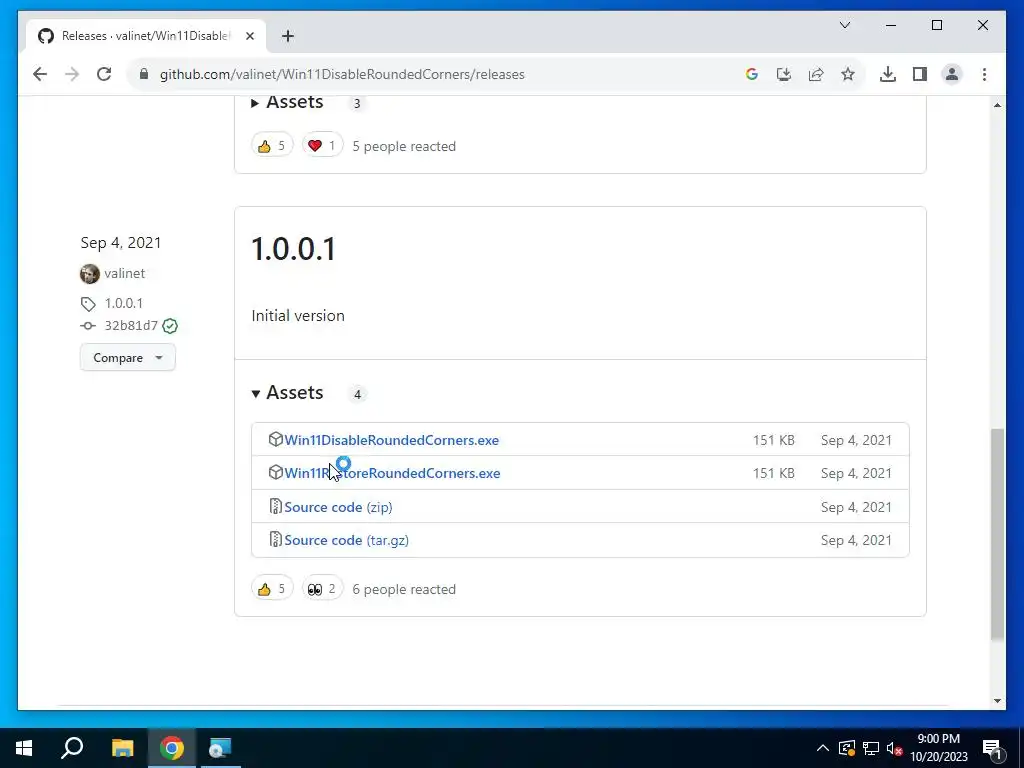1024x768 pixels.
Task: Open the Compare dropdown
Action: point(127,357)
